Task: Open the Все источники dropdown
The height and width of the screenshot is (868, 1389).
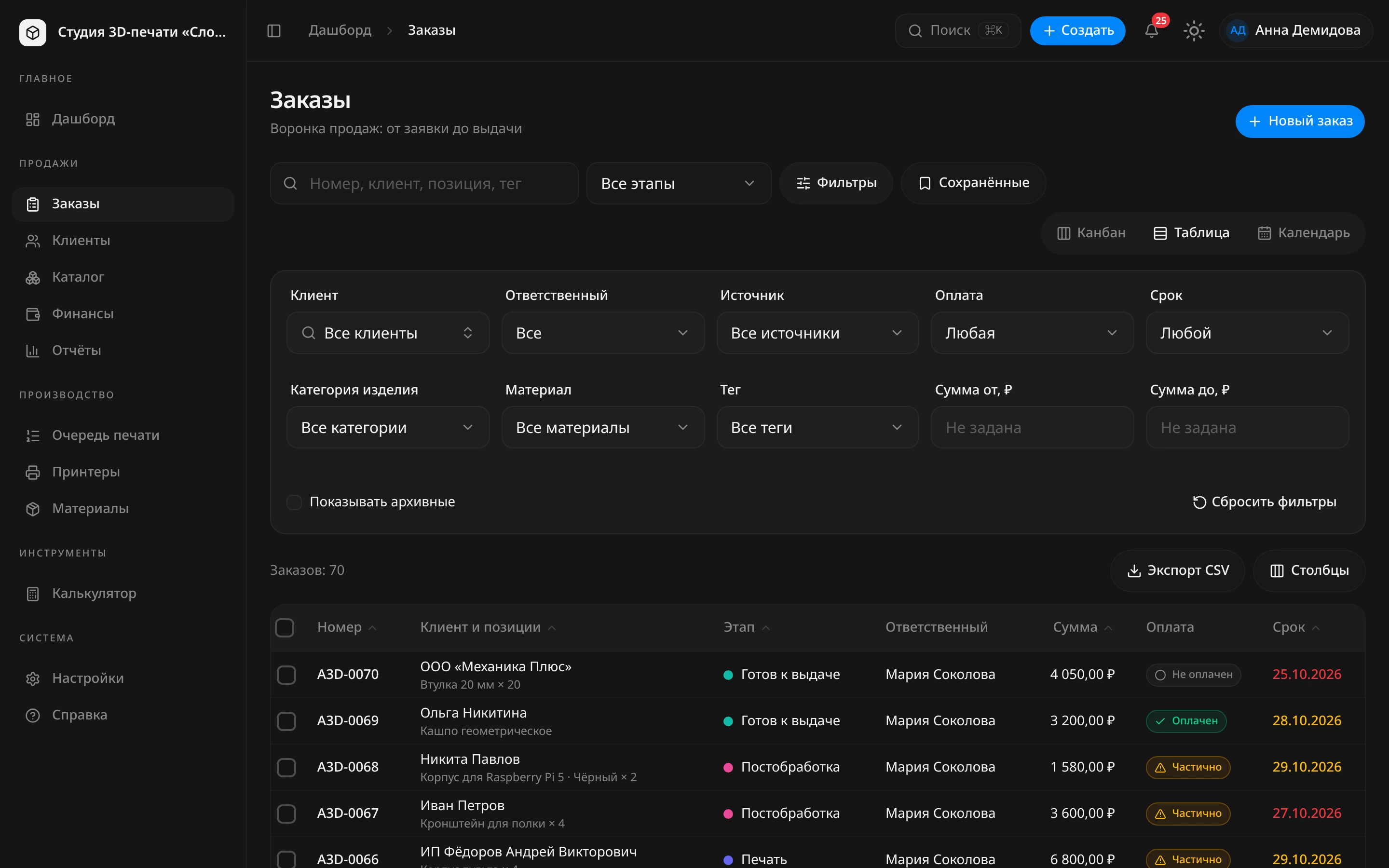Action: (817, 333)
